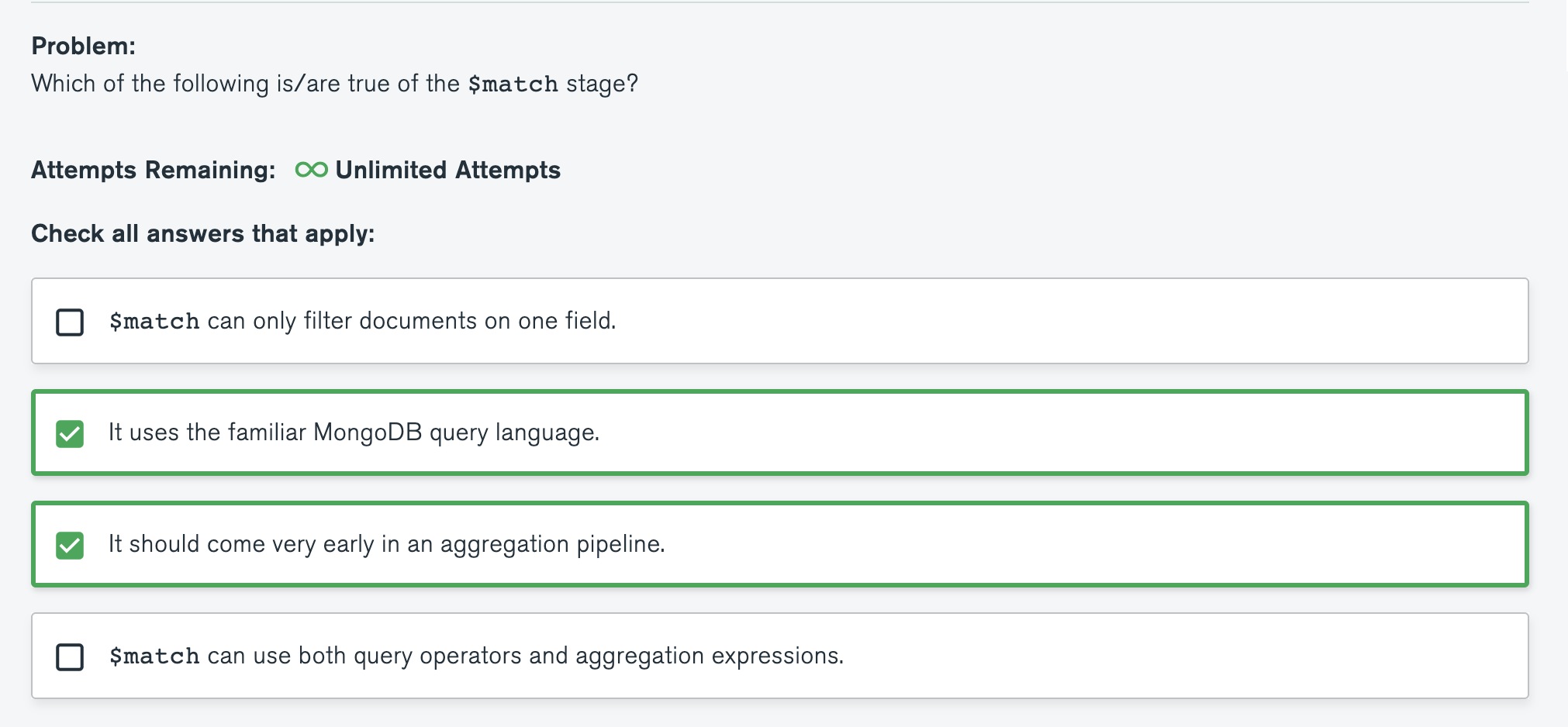
Task: Select the 'can only filter documents on one field' text
Action: pyautogui.click(x=411, y=321)
